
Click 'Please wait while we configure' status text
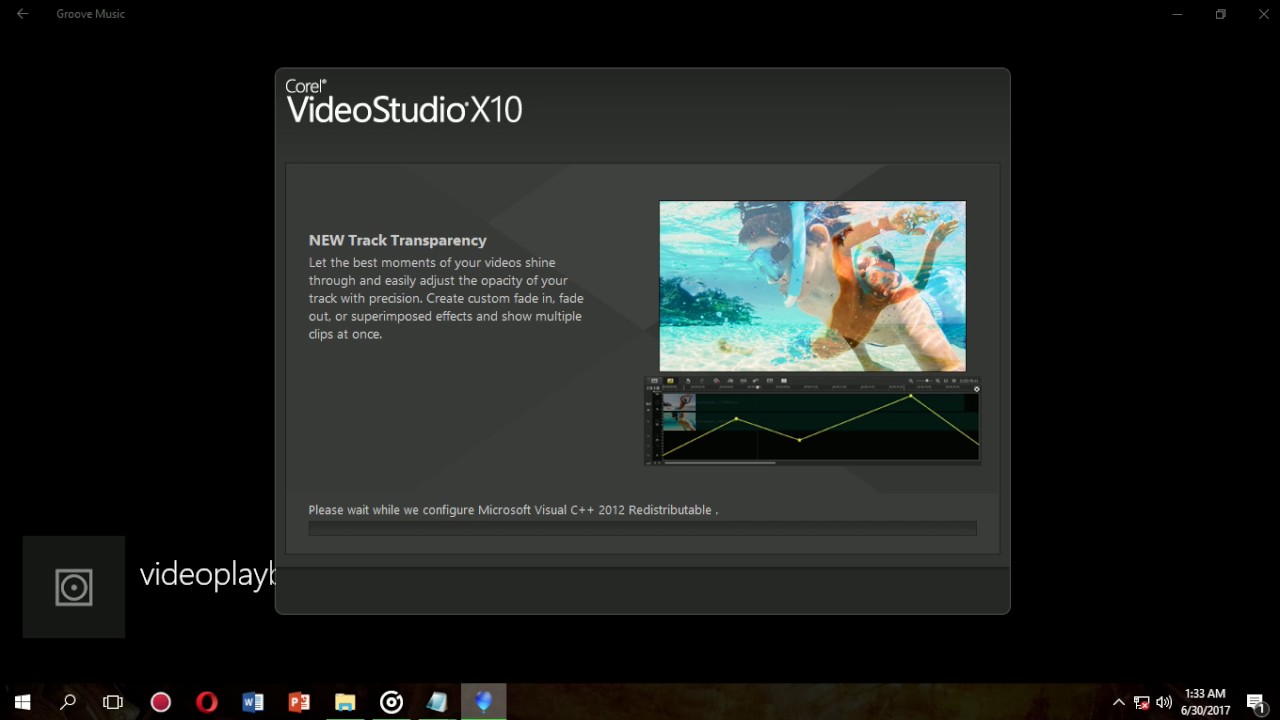[513, 510]
